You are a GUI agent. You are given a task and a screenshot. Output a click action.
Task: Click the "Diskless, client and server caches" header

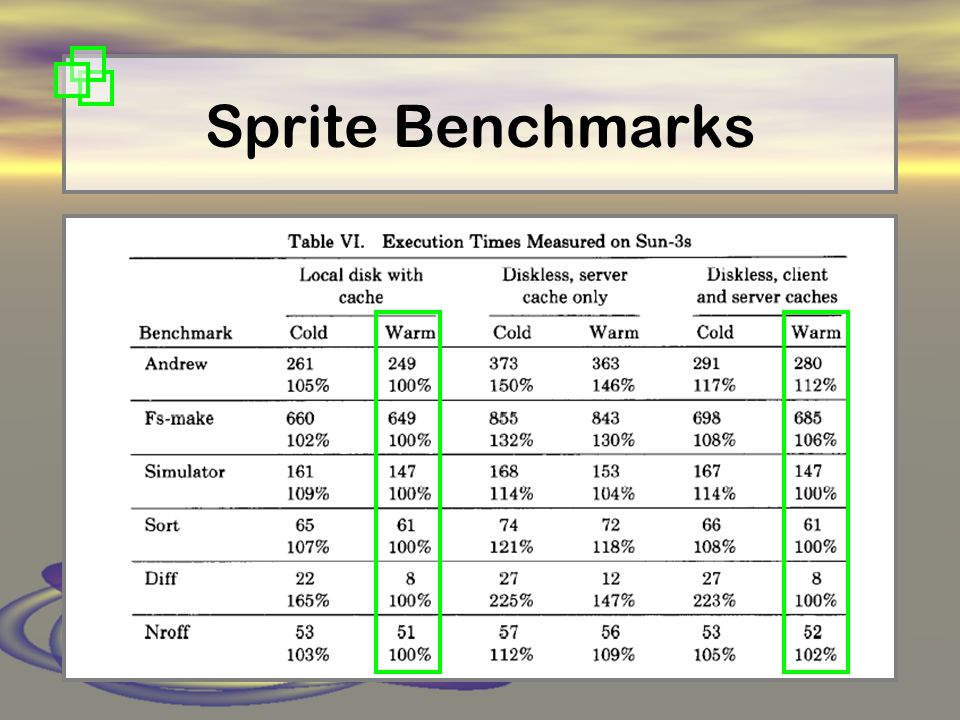click(x=767, y=286)
